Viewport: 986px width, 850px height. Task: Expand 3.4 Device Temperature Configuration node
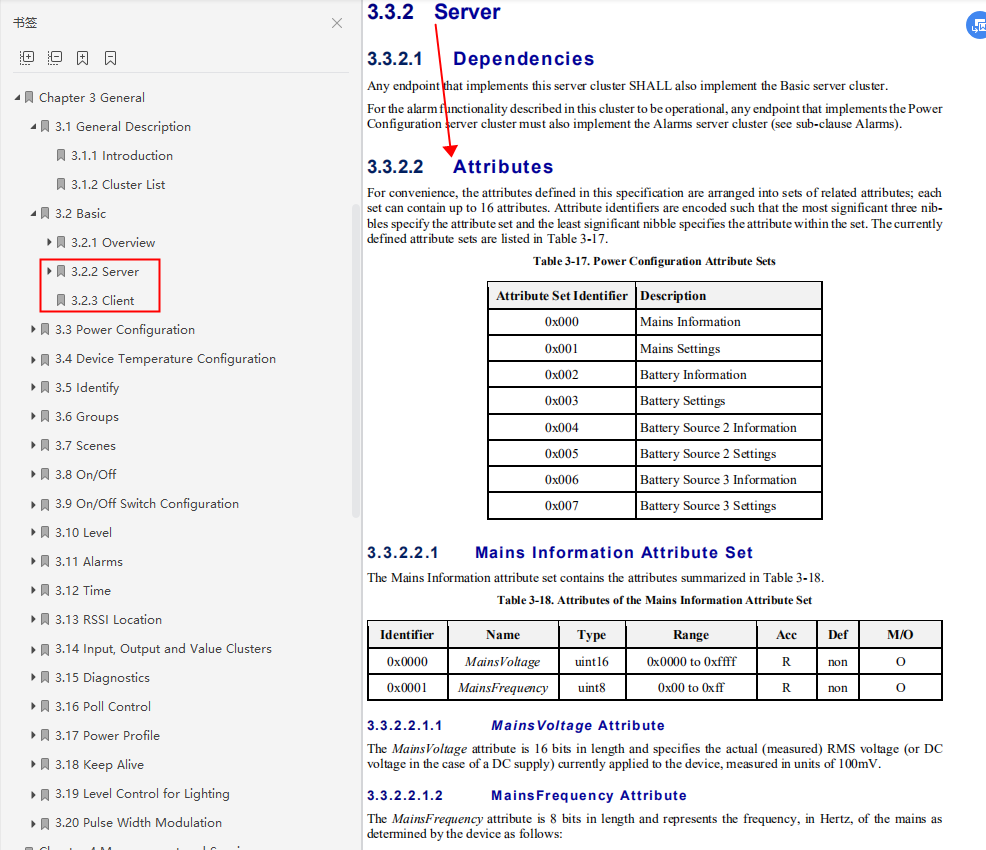33,359
